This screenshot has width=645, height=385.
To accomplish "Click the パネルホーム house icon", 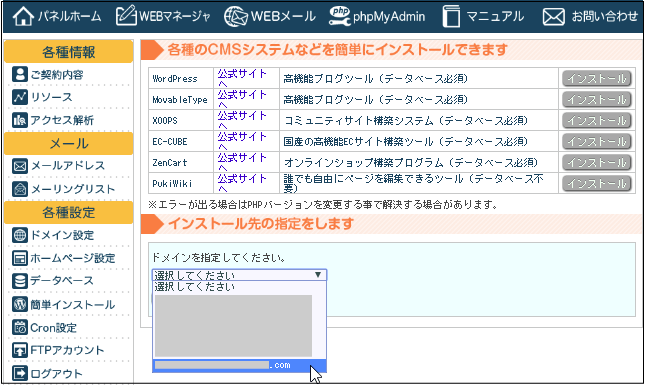I will [23, 16].
